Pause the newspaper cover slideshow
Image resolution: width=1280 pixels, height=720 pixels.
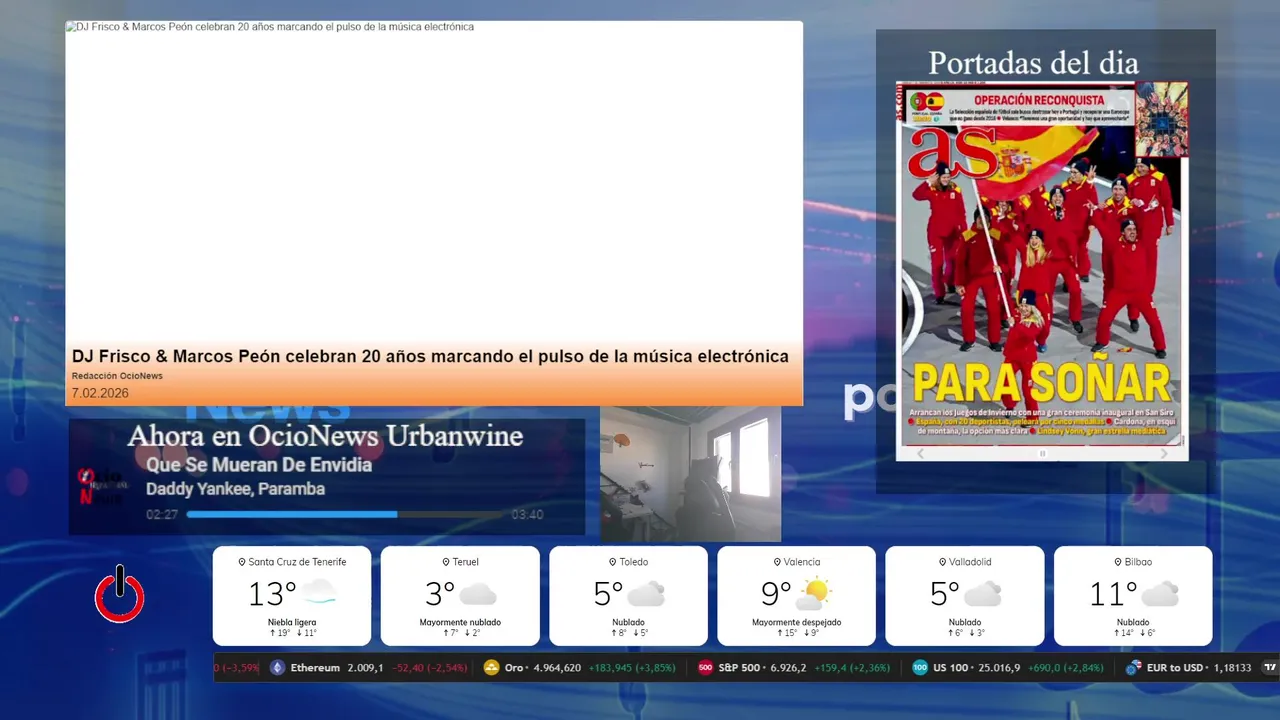[1042, 454]
